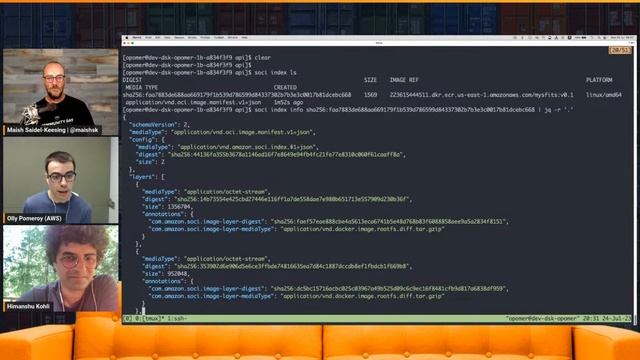Click the DIGEST column header

132,80
